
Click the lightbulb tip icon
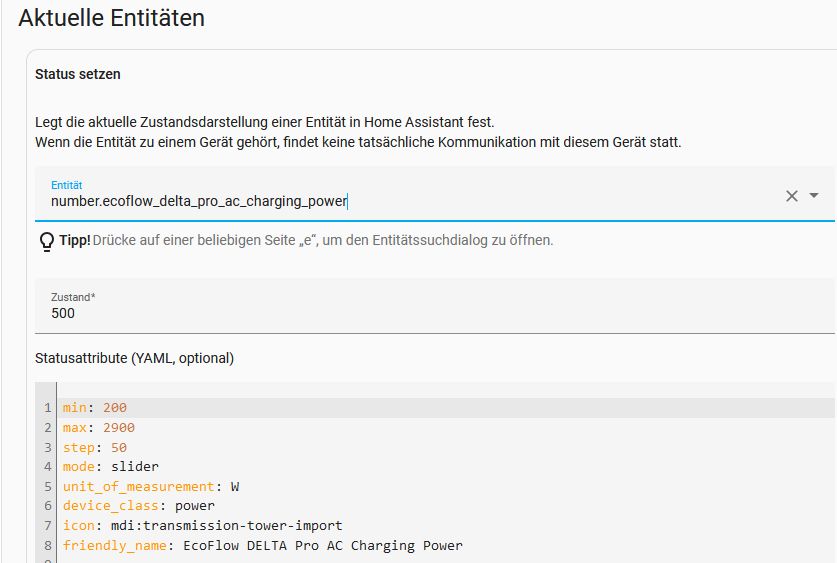(x=47, y=241)
